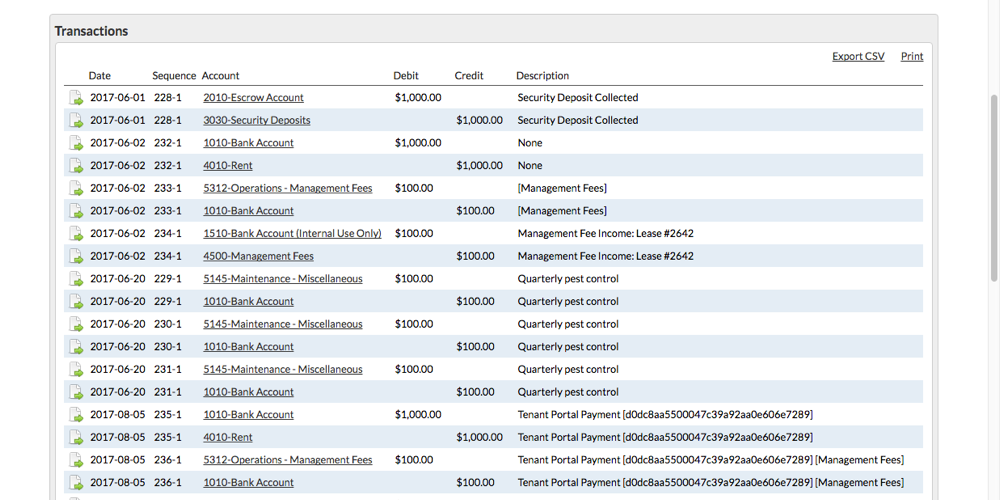Open the 3030-Security Deposits account link
This screenshot has width=1000, height=500.
256,120
